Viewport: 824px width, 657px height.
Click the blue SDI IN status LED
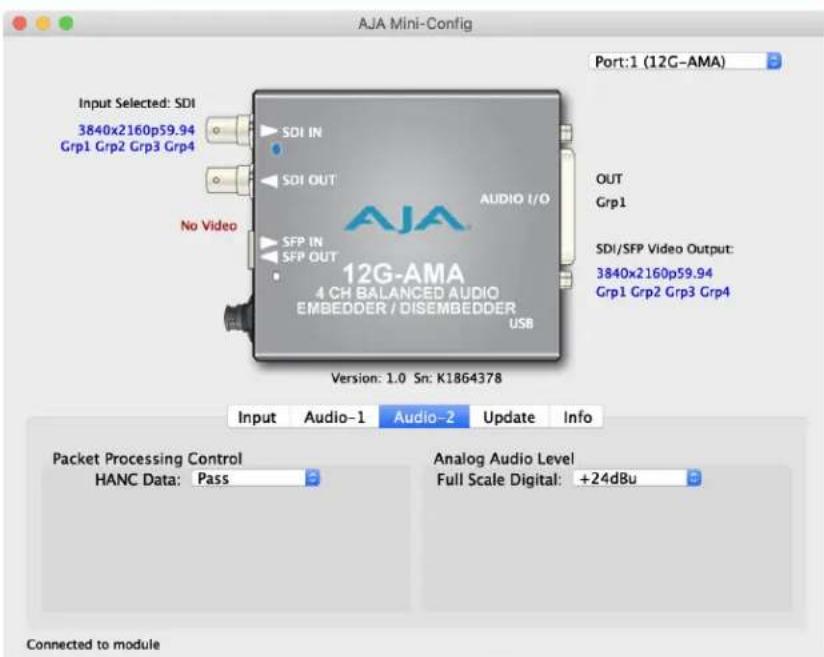(x=276, y=149)
